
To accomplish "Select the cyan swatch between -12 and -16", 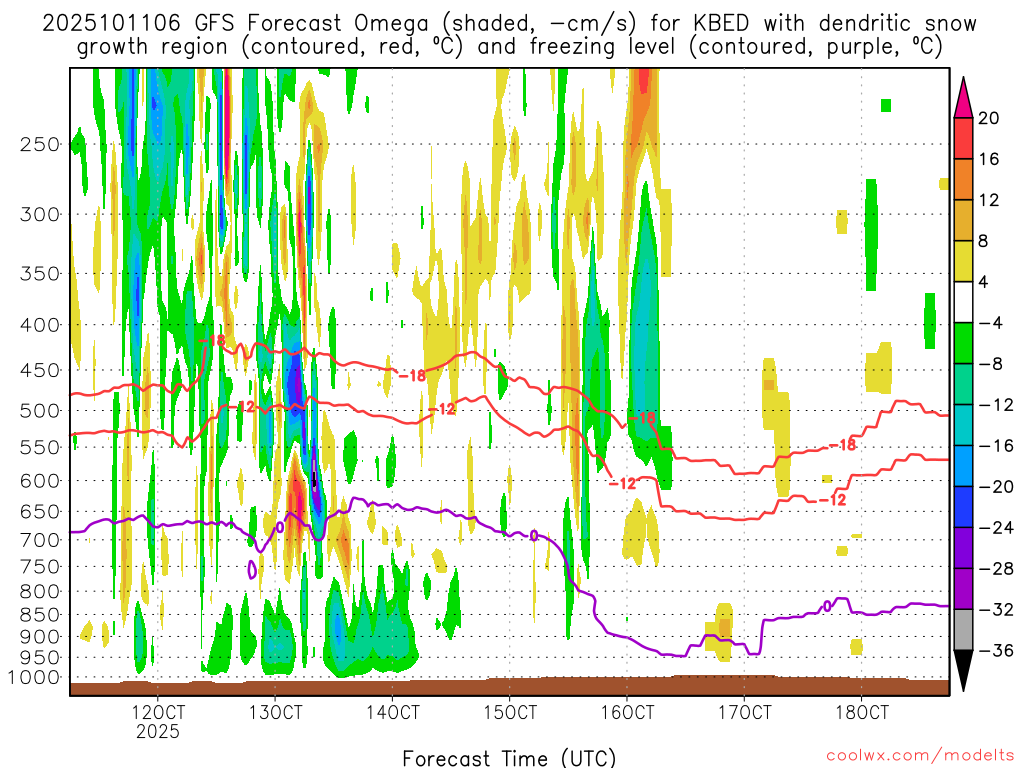I will click(963, 425).
